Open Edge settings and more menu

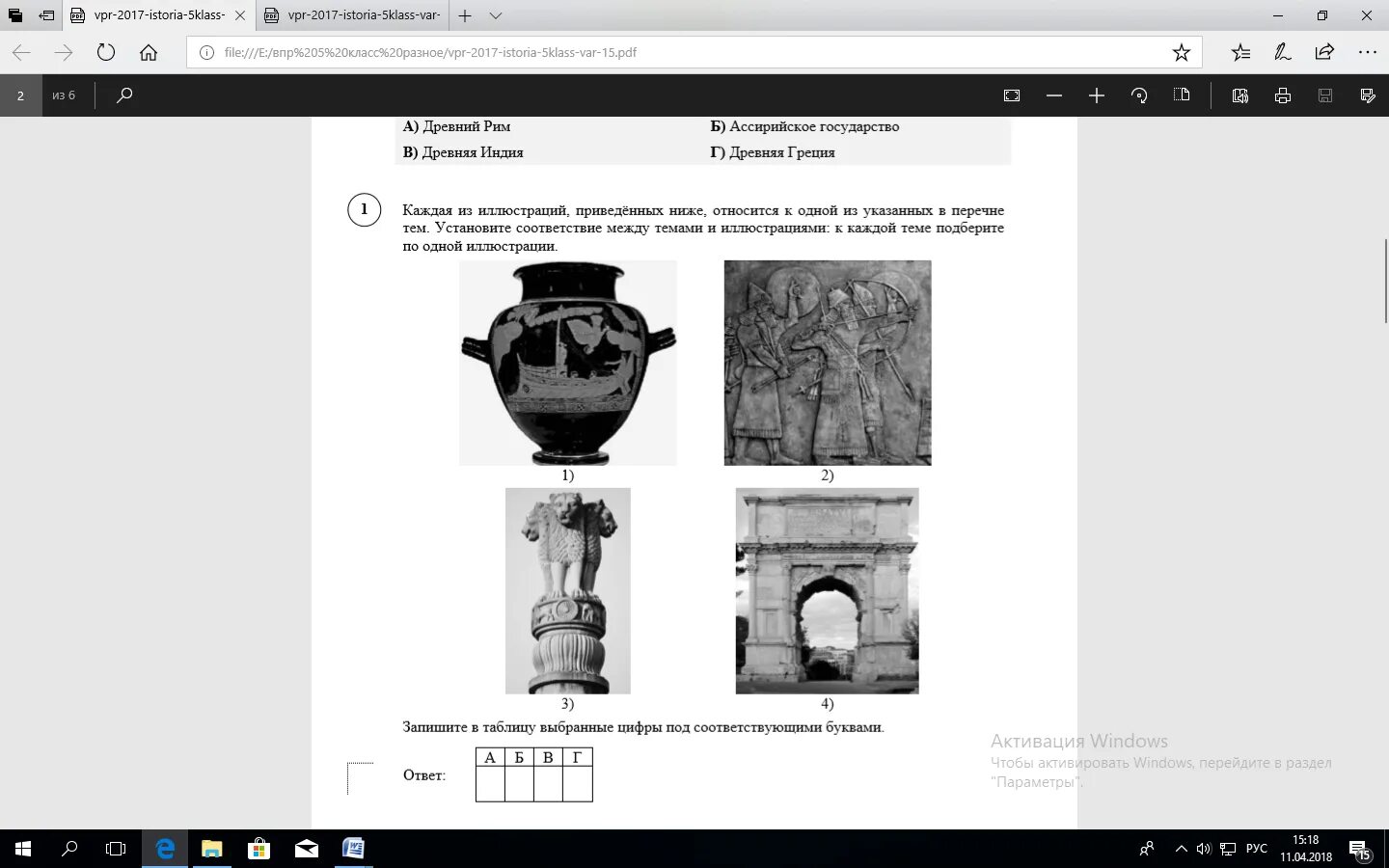pyautogui.click(x=1368, y=52)
